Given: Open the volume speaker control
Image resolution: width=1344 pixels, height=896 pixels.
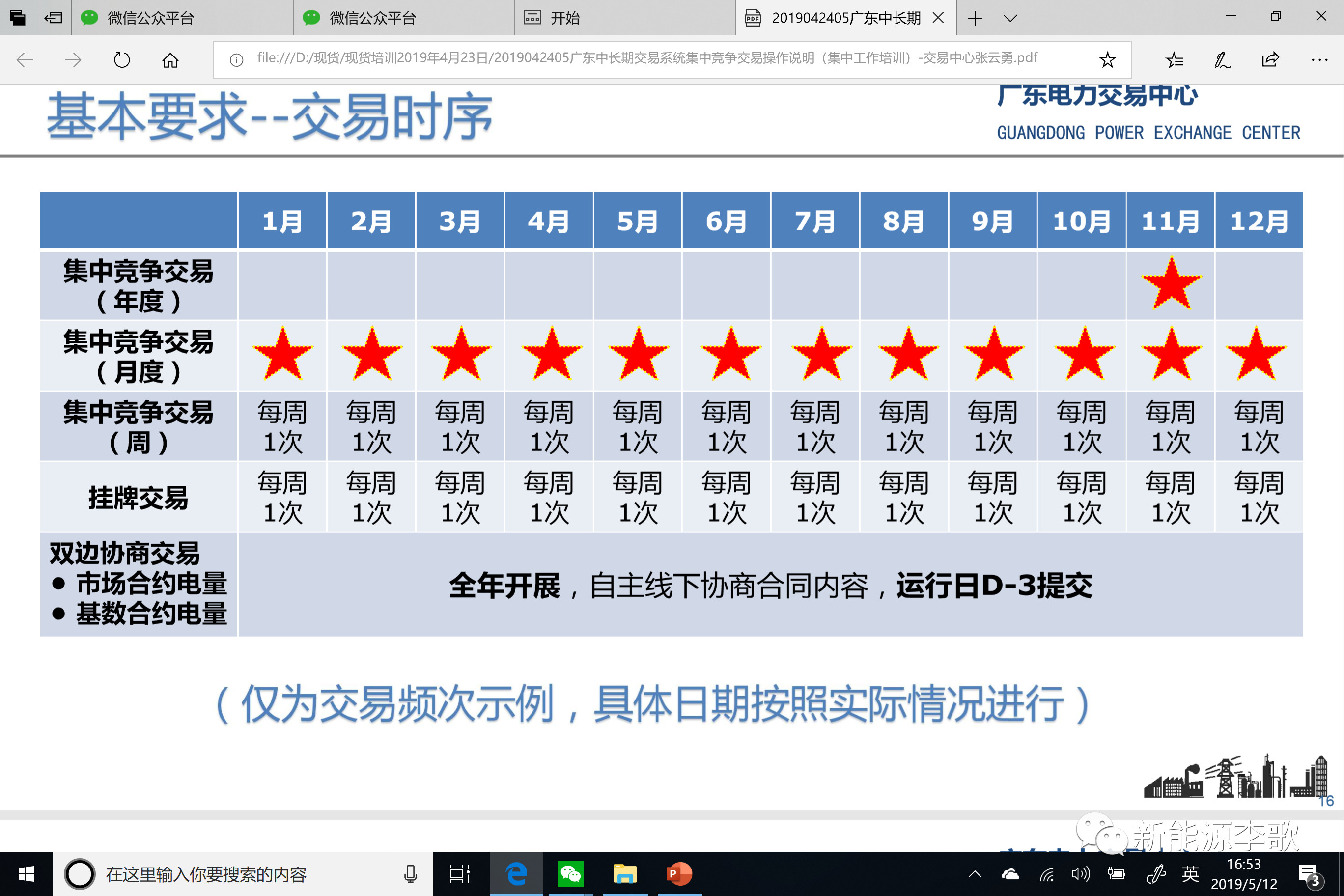Looking at the screenshot, I should click(1081, 874).
